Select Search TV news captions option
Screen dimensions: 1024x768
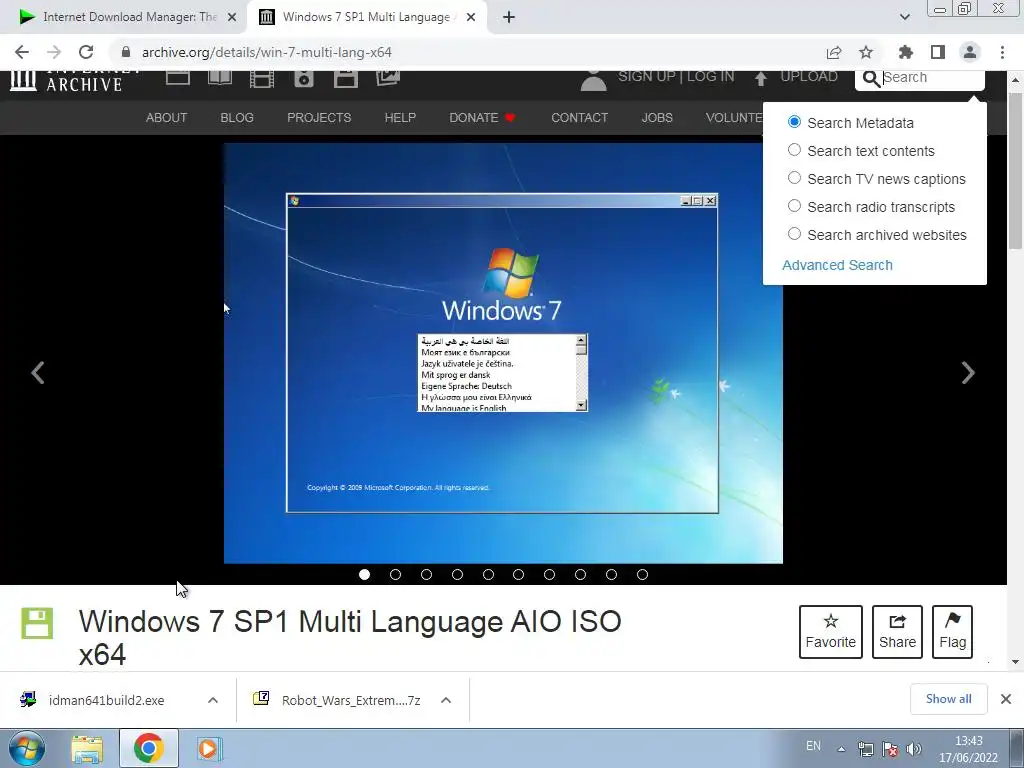click(794, 178)
